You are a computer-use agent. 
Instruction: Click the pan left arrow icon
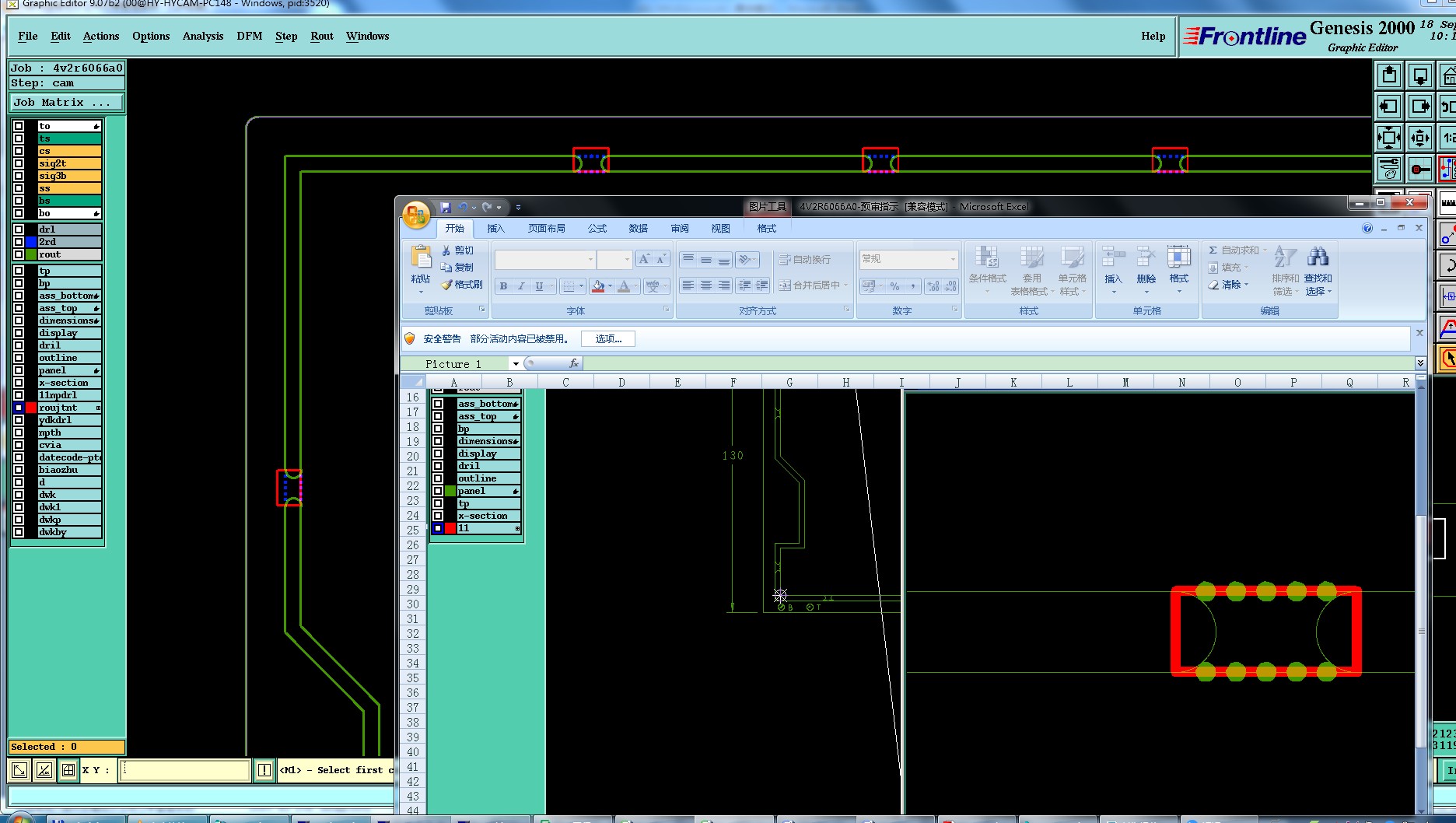pos(1388,107)
